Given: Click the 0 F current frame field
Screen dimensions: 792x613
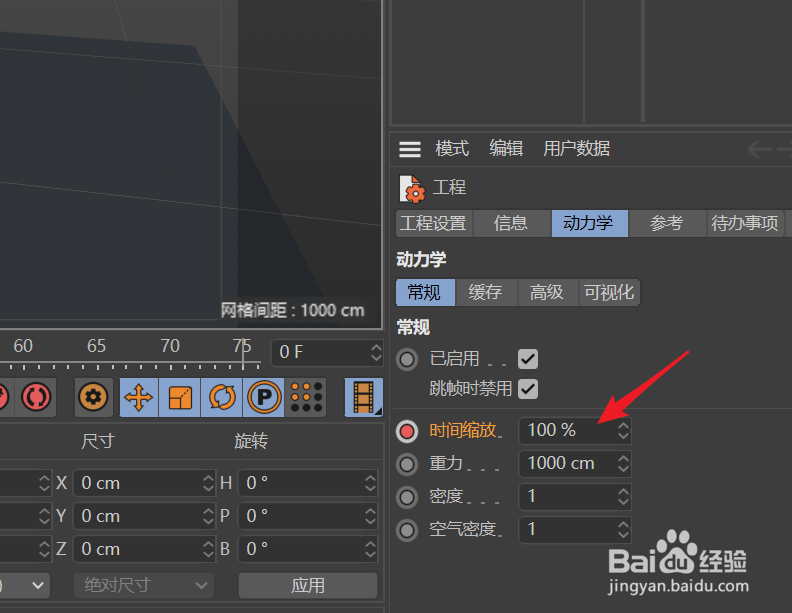Looking at the screenshot, I should pyautogui.click(x=327, y=352).
